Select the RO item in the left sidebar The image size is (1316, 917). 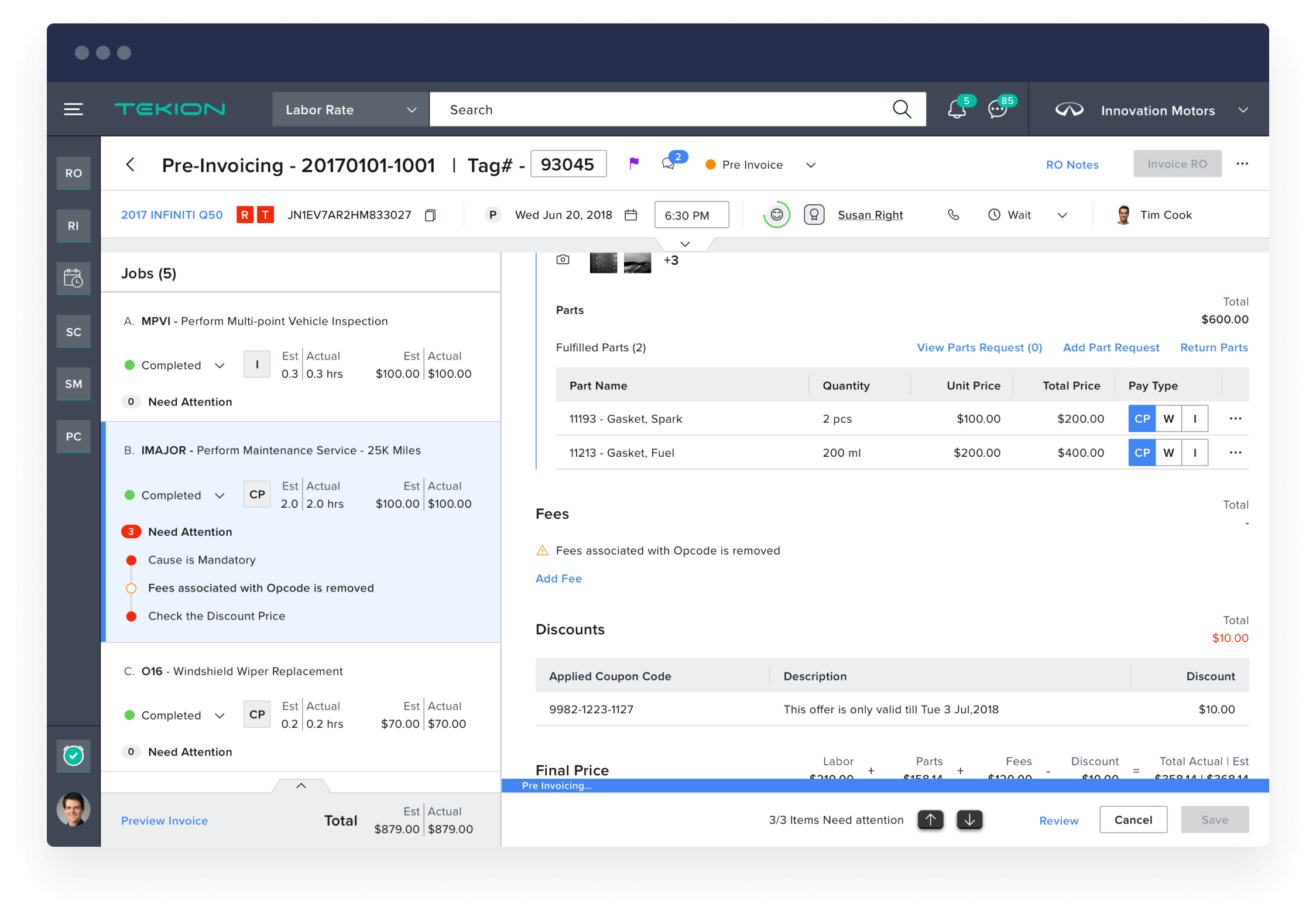pos(73,173)
